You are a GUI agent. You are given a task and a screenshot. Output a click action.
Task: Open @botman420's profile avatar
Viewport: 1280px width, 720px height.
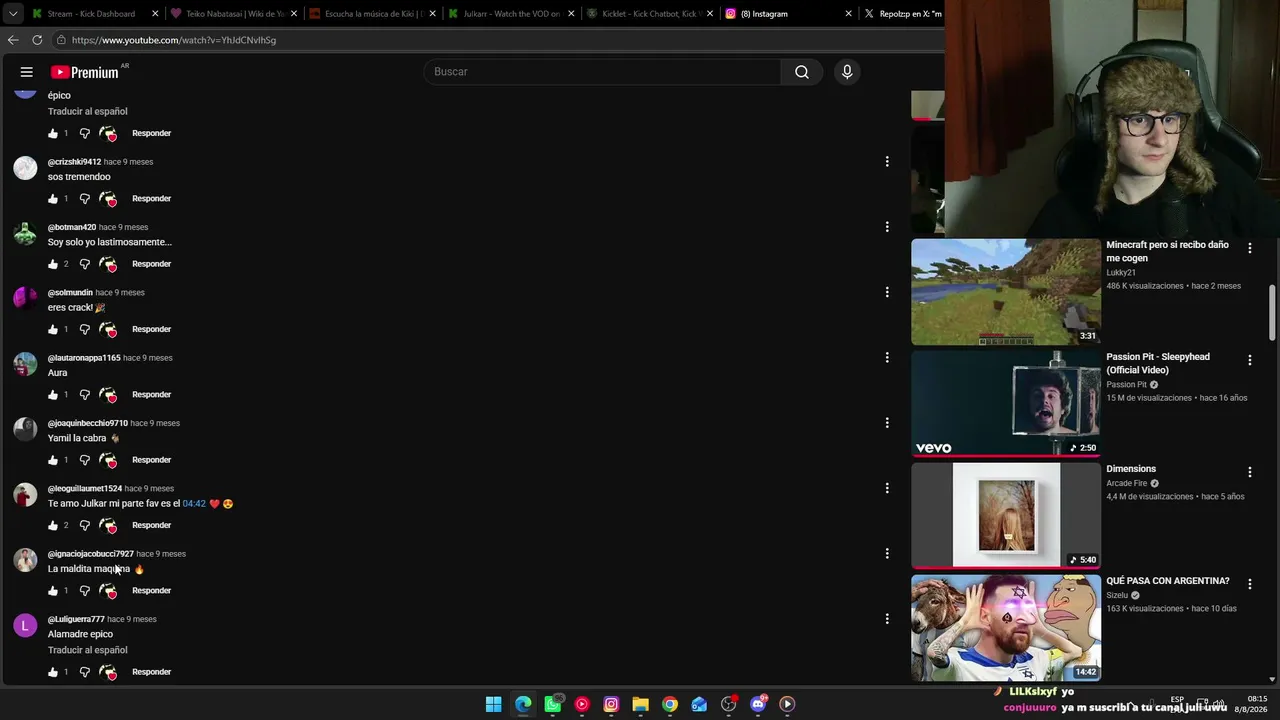[x=25, y=233]
